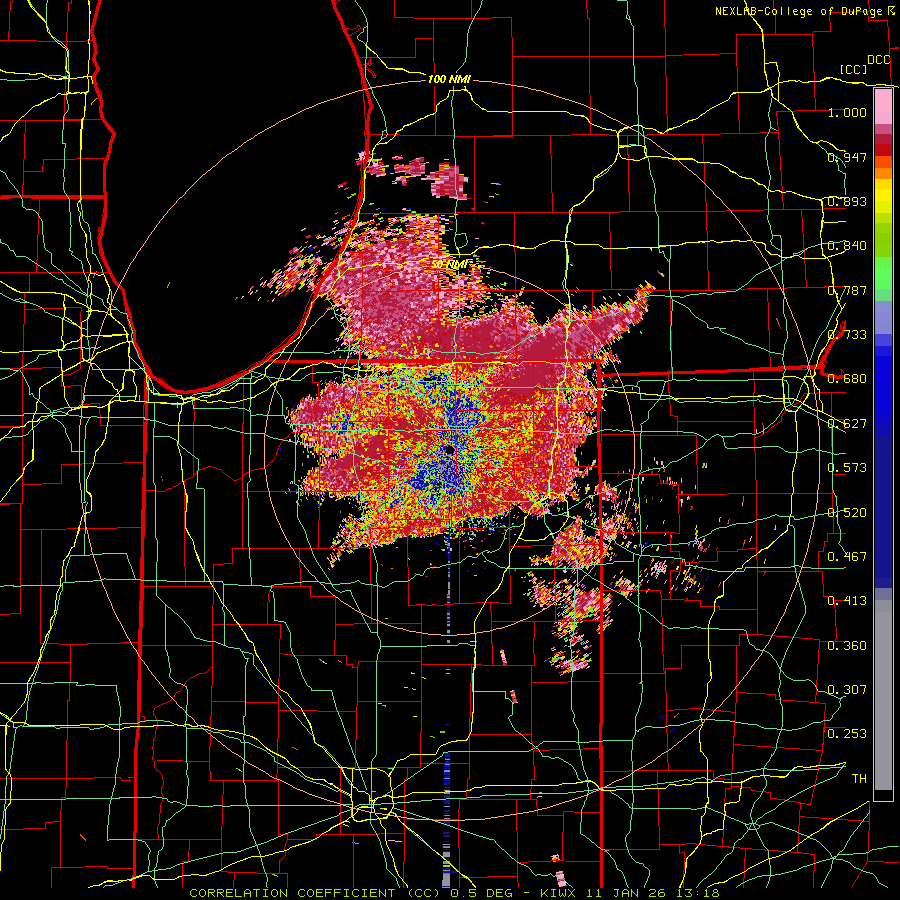
Task: Pick the light pink segment of the color bar
Action: point(883,107)
